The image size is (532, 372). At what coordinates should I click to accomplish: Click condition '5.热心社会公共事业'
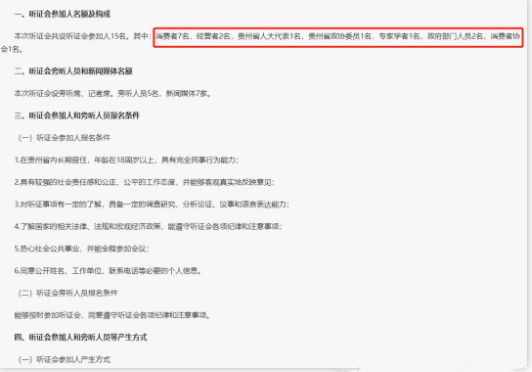click(47, 249)
